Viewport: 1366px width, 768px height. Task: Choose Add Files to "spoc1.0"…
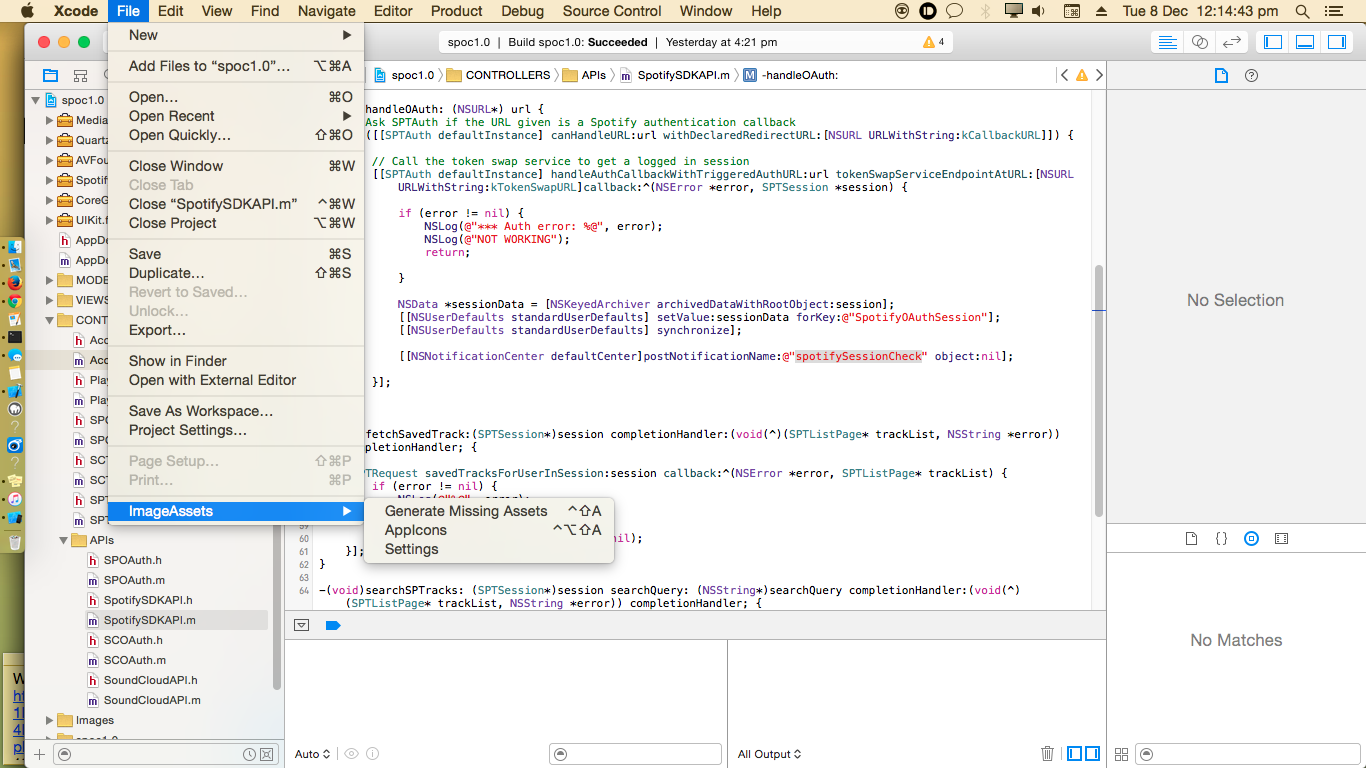pos(236,66)
